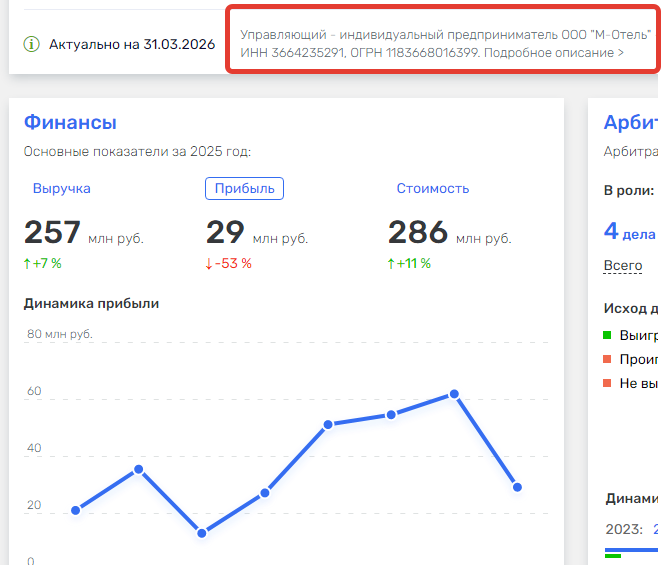Screen dimensions: 661x565
Task: Click the orange Проиг legend square
Action: click(x=607, y=359)
